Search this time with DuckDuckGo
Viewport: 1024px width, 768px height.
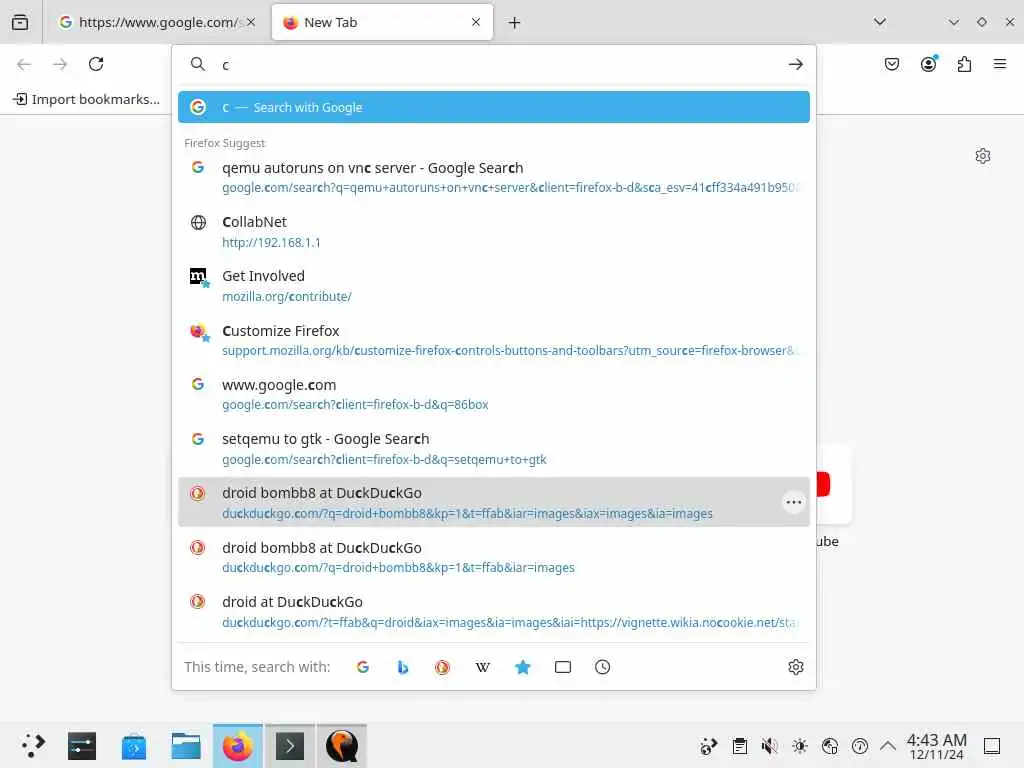tap(443, 667)
